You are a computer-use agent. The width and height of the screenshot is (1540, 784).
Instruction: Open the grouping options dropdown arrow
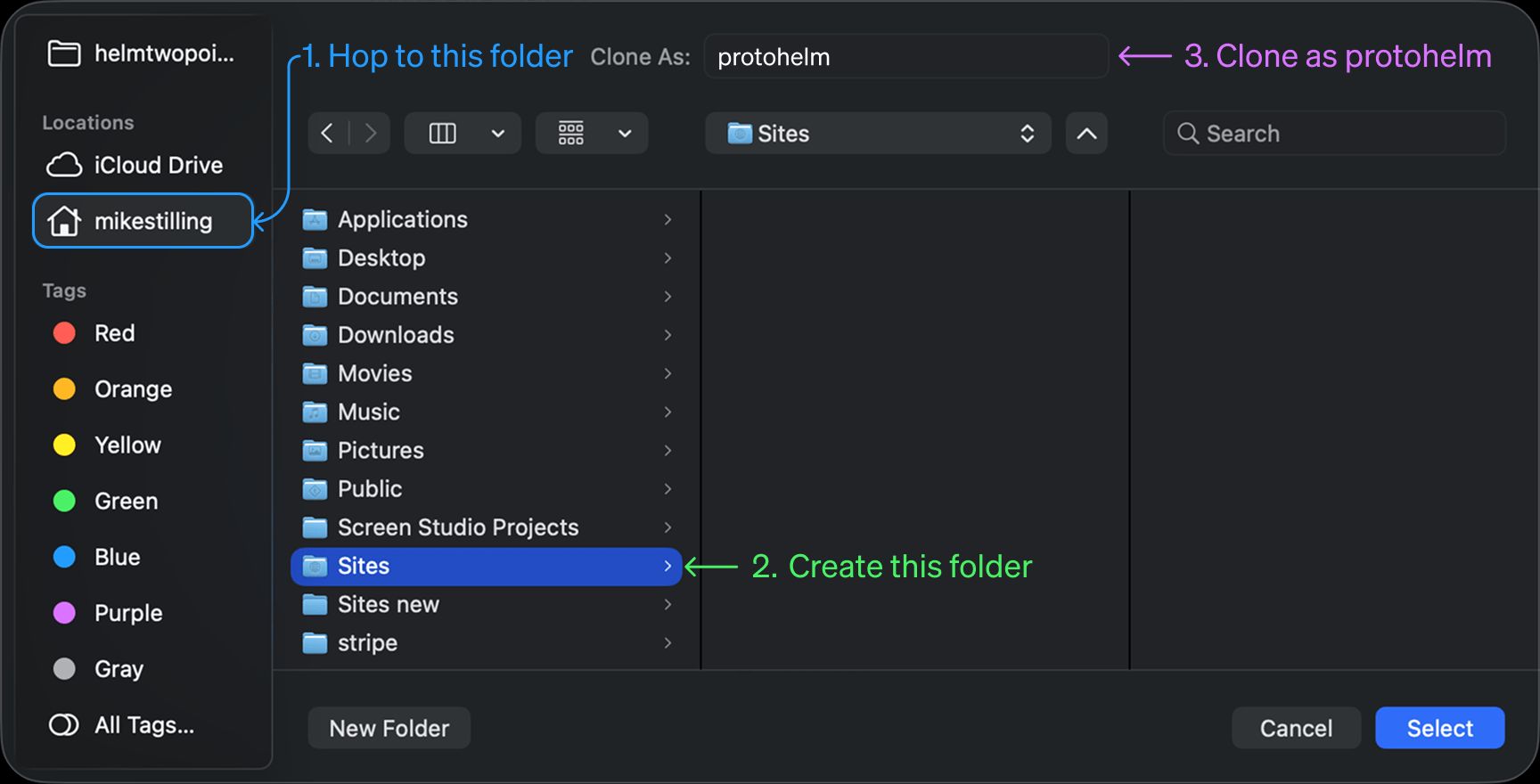625,134
